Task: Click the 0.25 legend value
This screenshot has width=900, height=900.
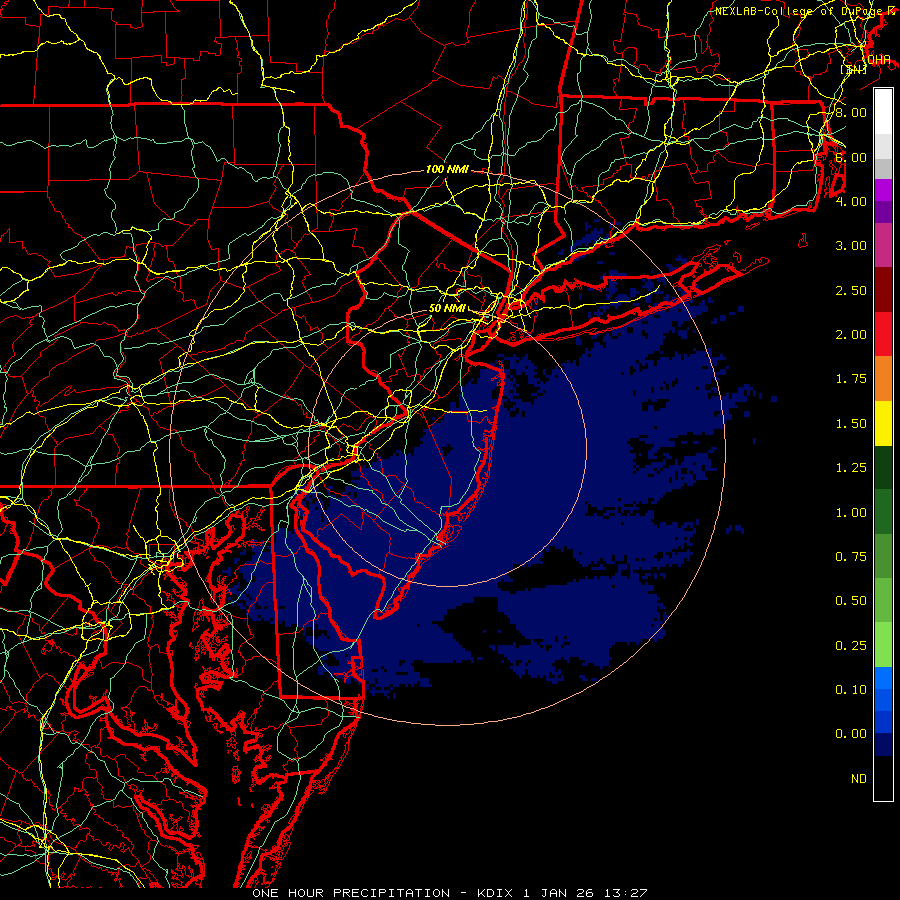Action: pyautogui.click(x=851, y=646)
